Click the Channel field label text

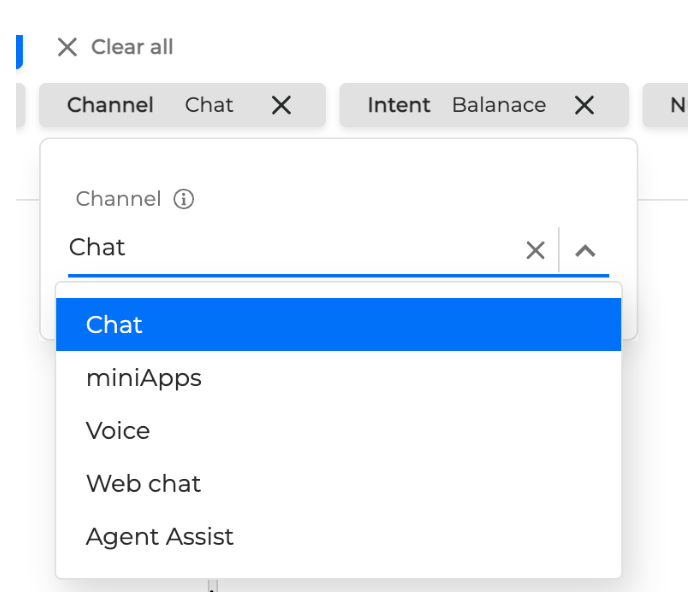coord(118,199)
